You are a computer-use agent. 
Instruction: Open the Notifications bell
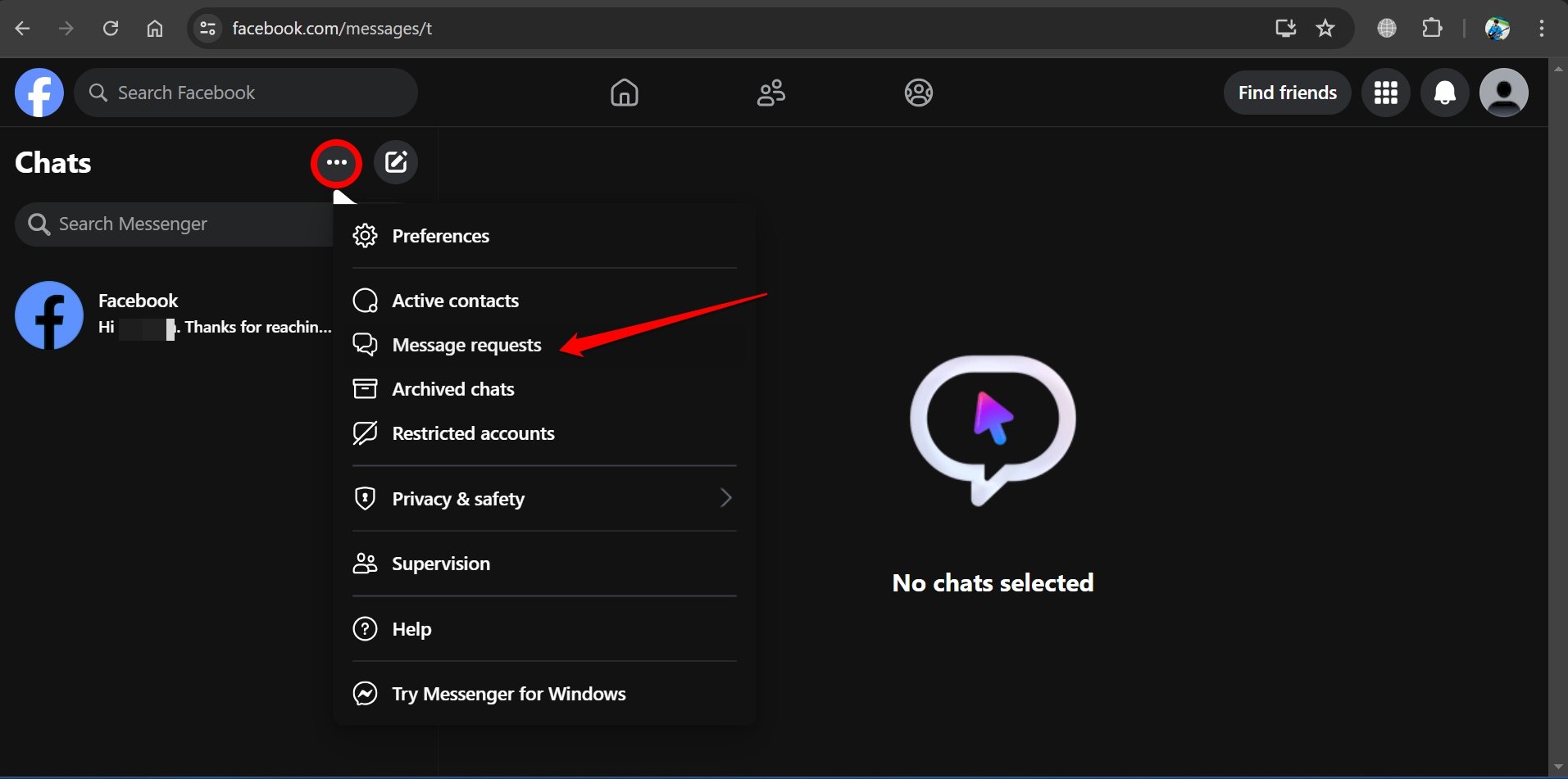coord(1445,93)
